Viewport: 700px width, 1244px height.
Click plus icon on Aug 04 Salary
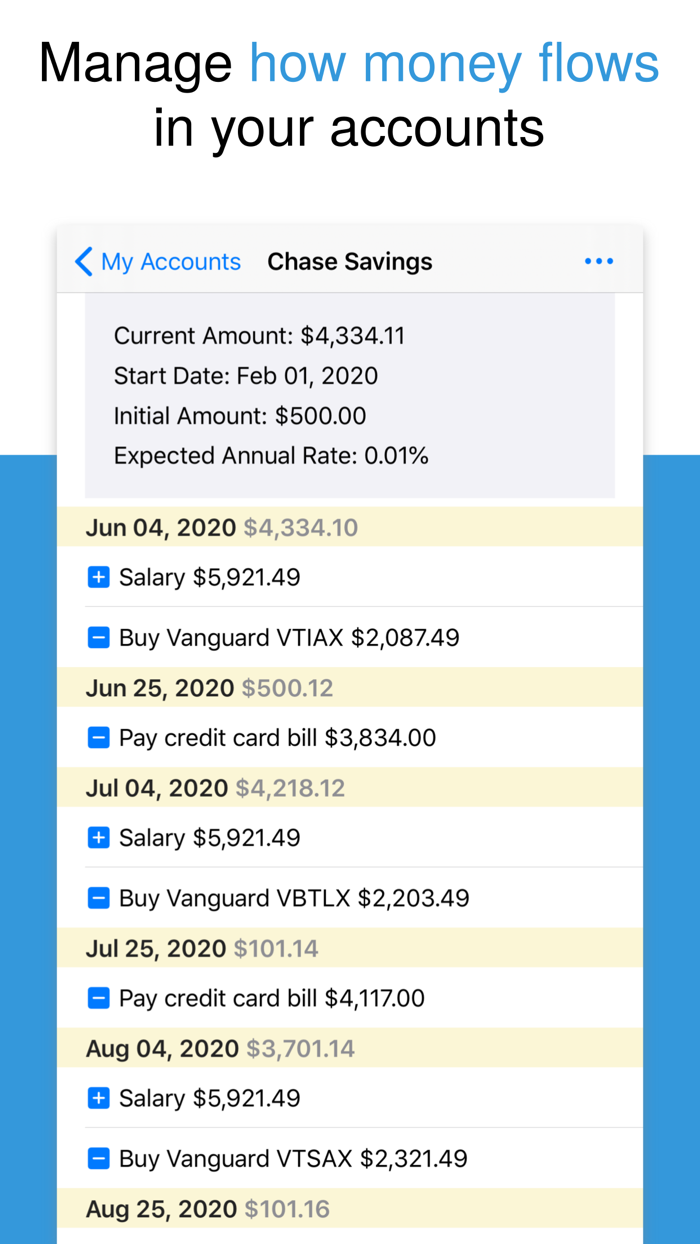[98, 1098]
